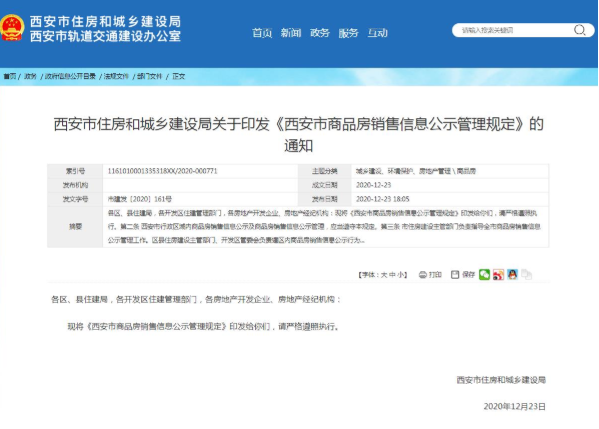Click the copy pages icon
The height and width of the screenshot is (429, 599).
pos(526,274)
